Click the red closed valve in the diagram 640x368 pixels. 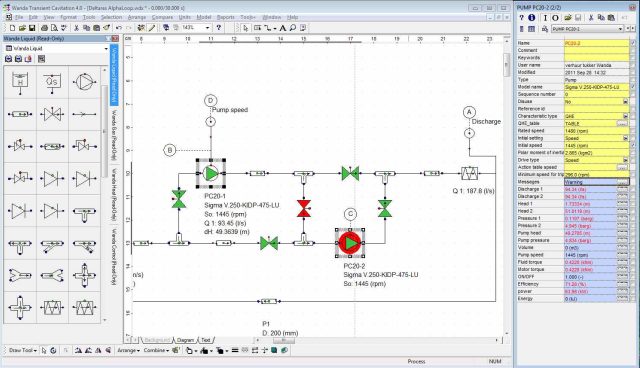point(304,208)
